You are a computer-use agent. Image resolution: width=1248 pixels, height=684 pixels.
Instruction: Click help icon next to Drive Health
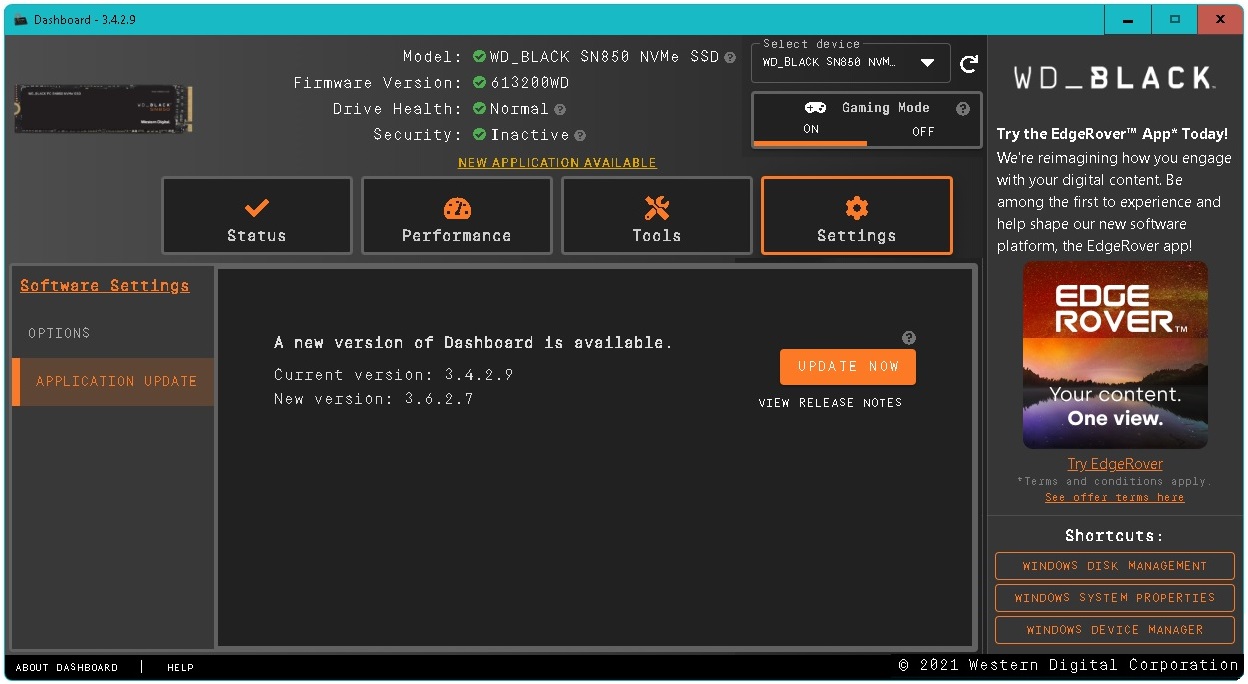pyautogui.click(x=560, y=109)
